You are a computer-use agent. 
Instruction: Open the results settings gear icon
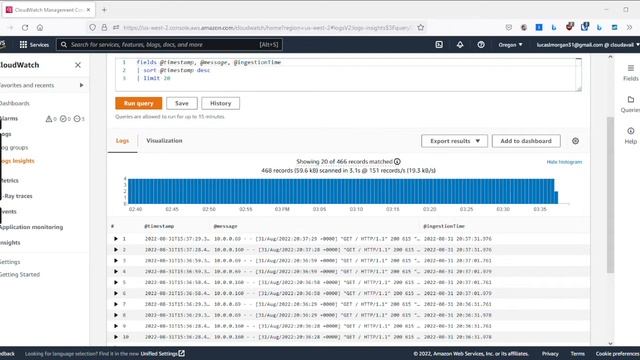click(575, 141)
